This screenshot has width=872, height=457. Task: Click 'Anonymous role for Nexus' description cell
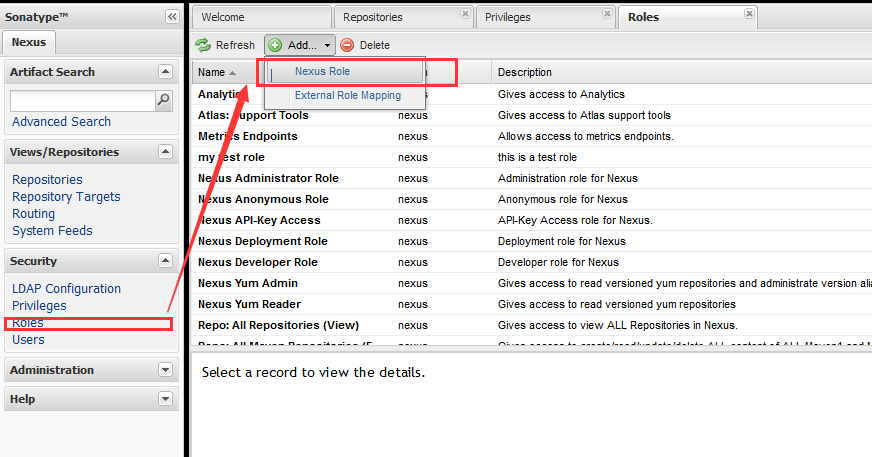563,199
